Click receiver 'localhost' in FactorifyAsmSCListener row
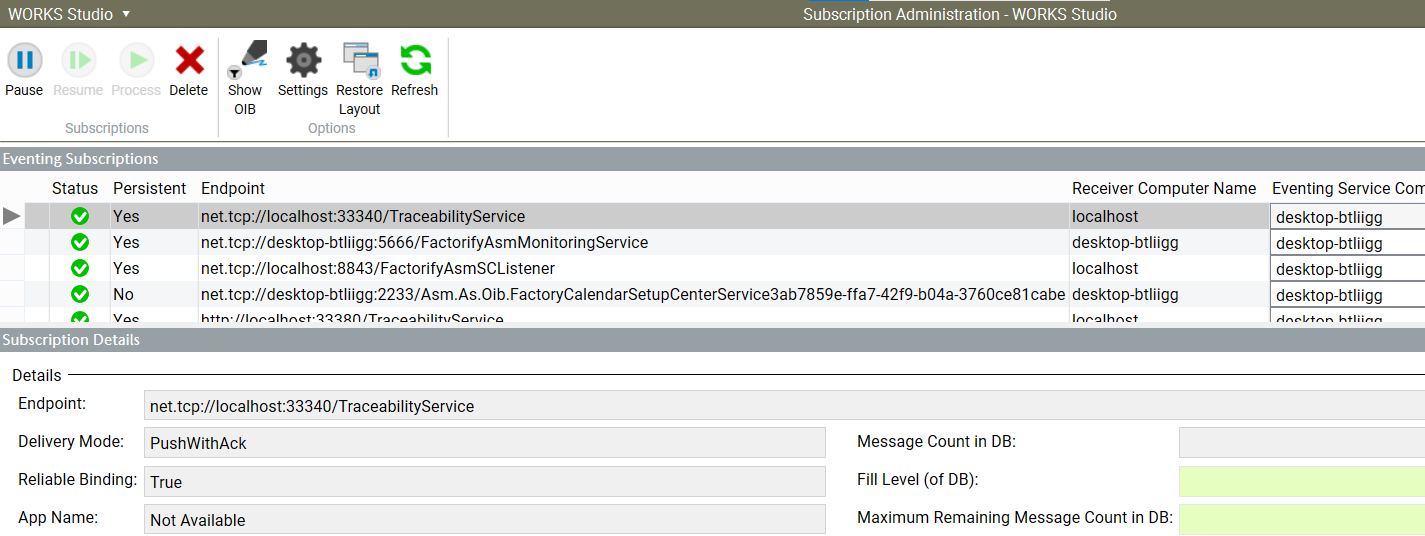The height and width of the screenshot is (536, 1425). (x=1105, y=268)
